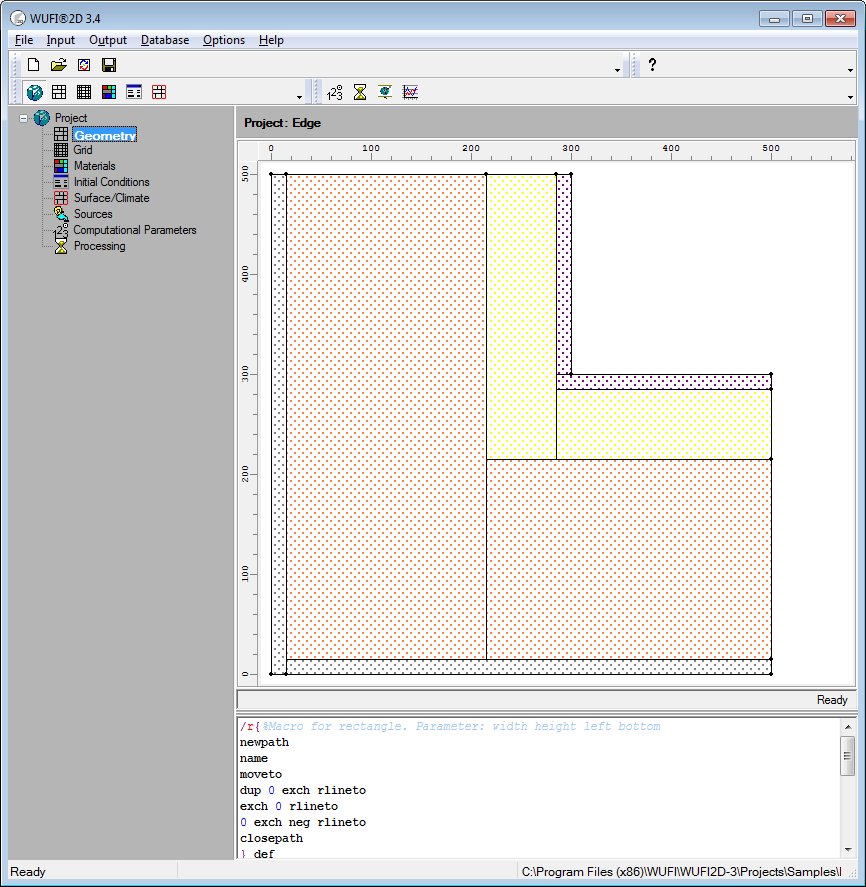Open the Output menu
Image resolution: width=866 pixels, height=887 pixels.
(x=108, y=40)
